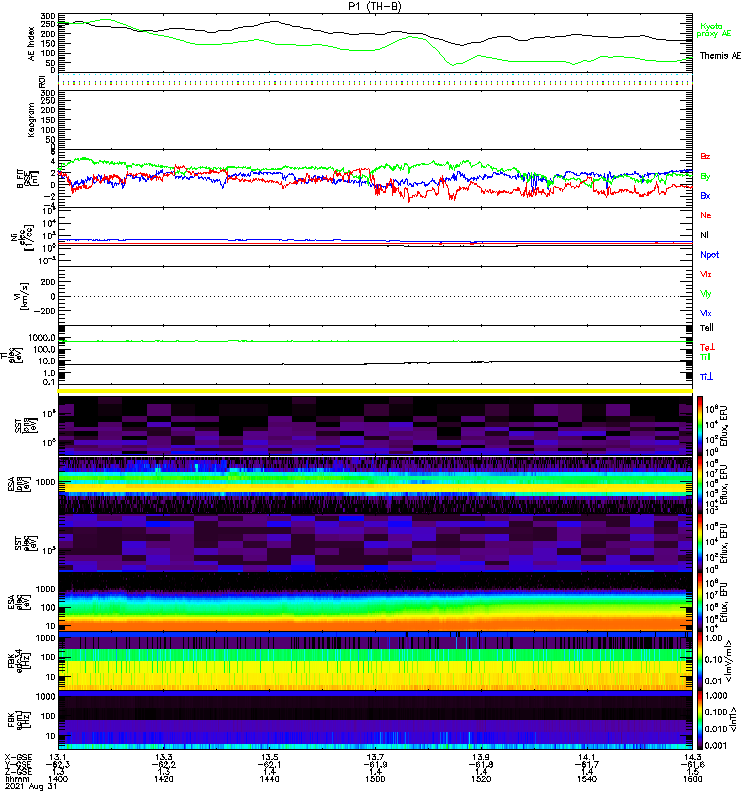Viewport: 750px width, 800px height.
Task: Click the "X-GSE" row label
Action: coord(18,757)
